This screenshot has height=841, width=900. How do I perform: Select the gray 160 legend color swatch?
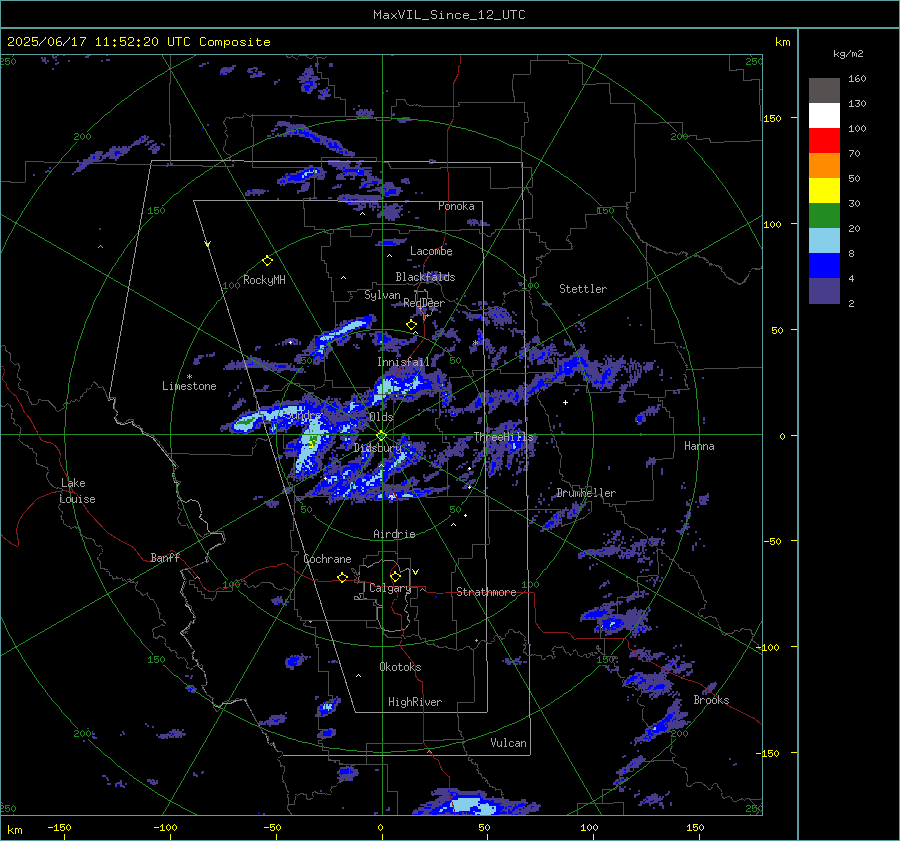pos(824,90)
